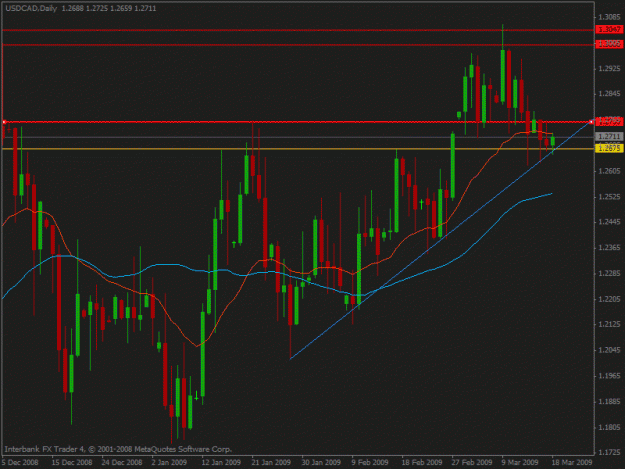Click the 1.2445 price axis label
Image resolution: width=625 pixels, height=469 pixels.
(609, 222)
